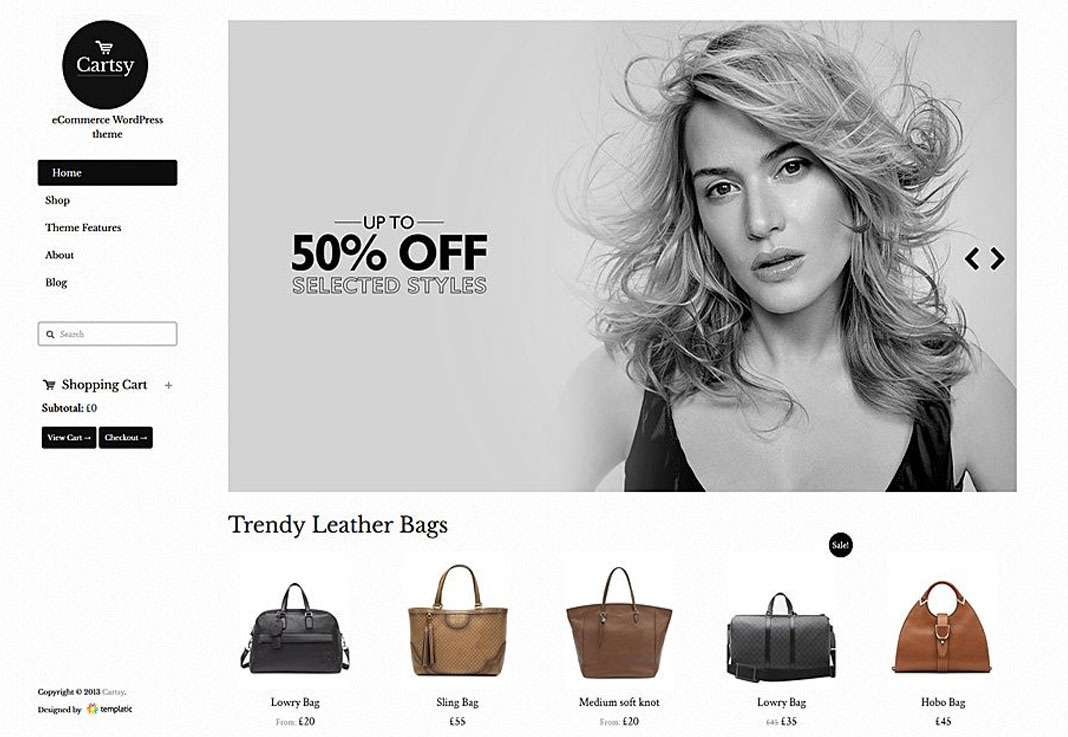The height and width of the screenshot is (737, 1068).
Task: Click the Sale! badge
Action: [x=841, y=545]
